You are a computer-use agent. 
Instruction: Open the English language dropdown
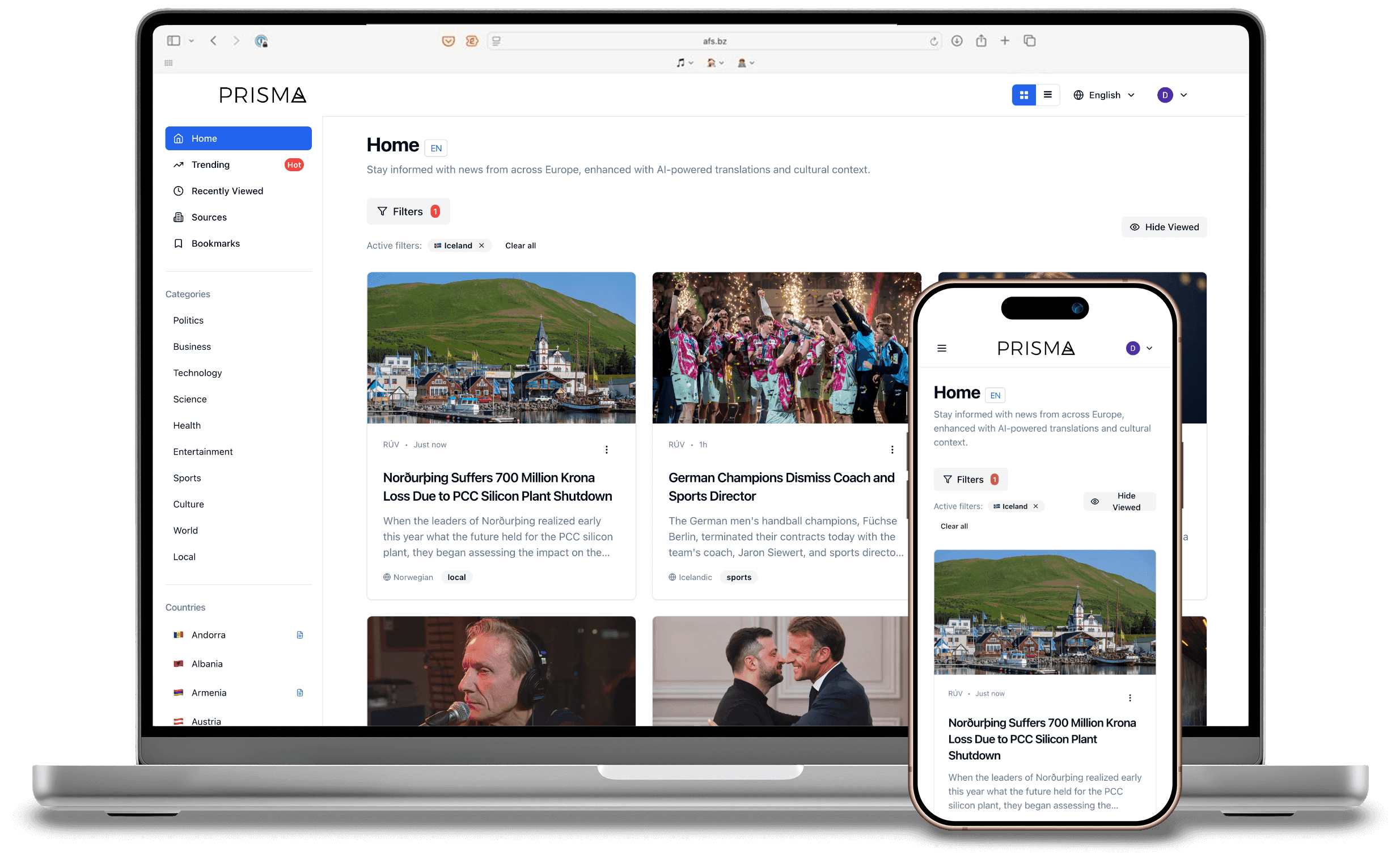[1104, 95]
